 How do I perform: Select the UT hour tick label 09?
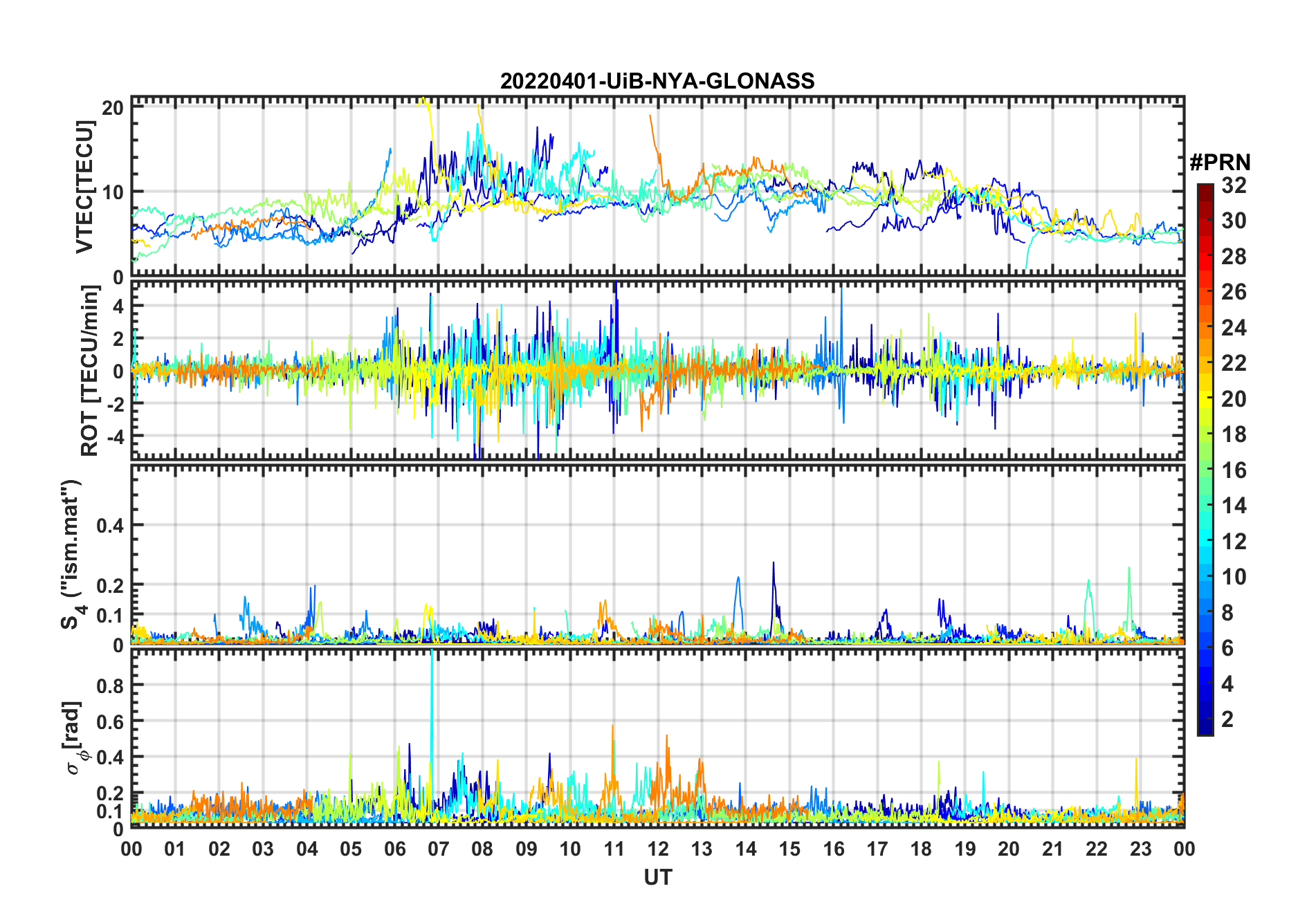[x=527, y=849]
